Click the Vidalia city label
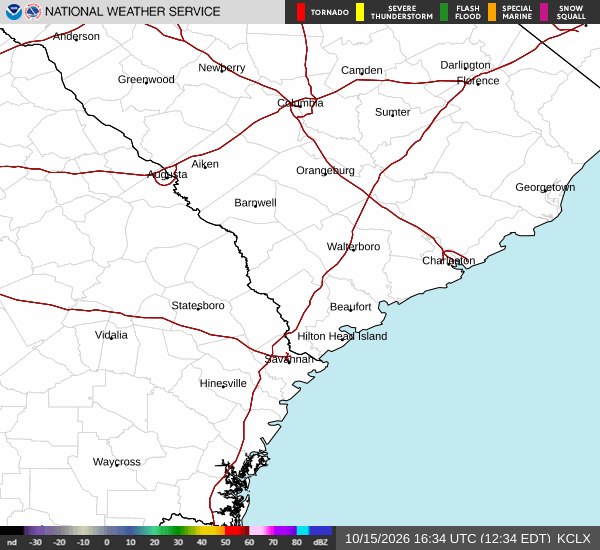Screen dimensions: 600x550 tap(111, 335)
